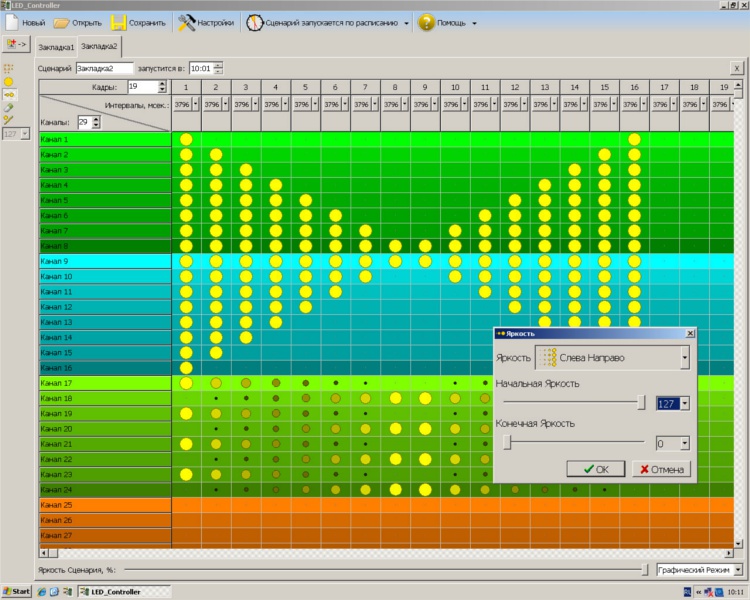Click the Новый (New) document icon
Viewport: 750px width, 600px height.
pos(13,22)
